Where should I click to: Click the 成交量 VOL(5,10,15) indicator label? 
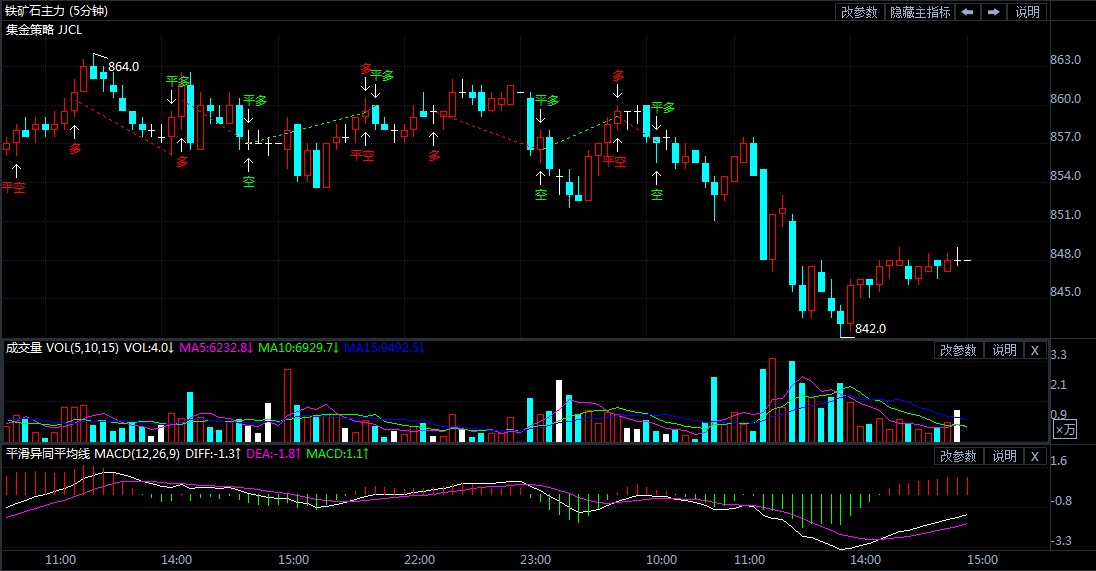point(62,348)
